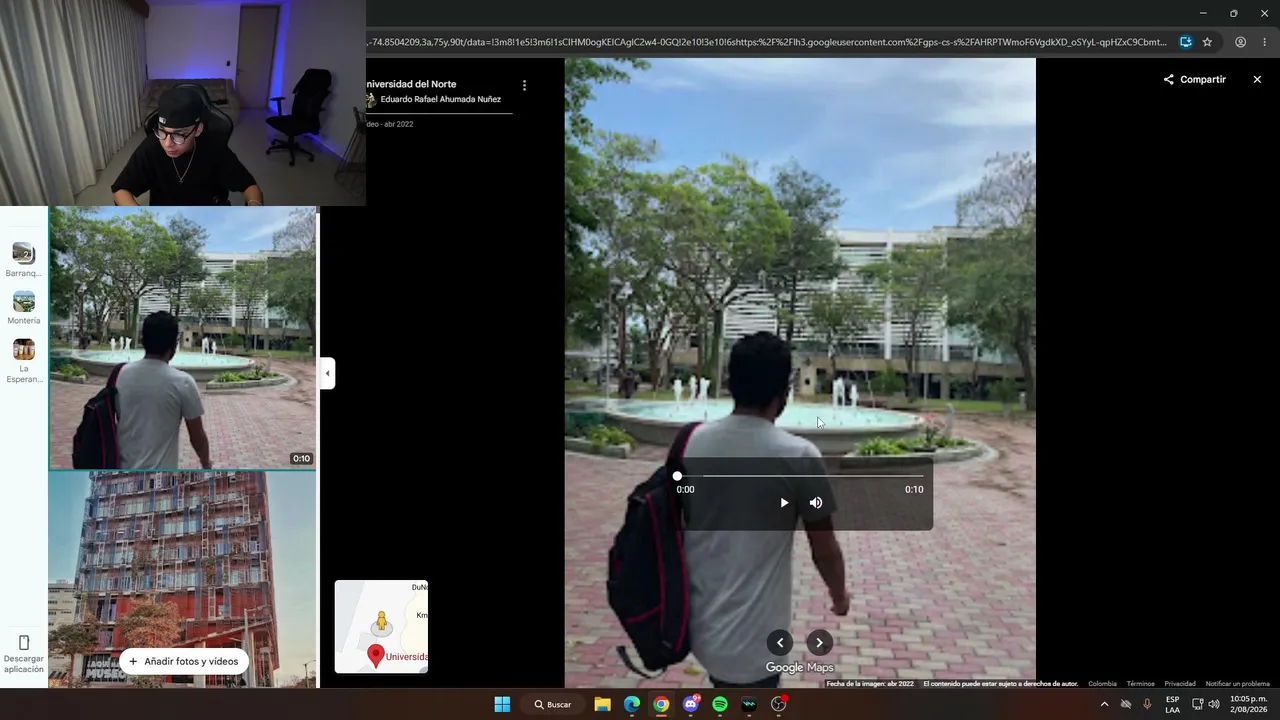Click Añadir fotos y videos button
The height and width of the screenshot is (720, 1280).
184,661
